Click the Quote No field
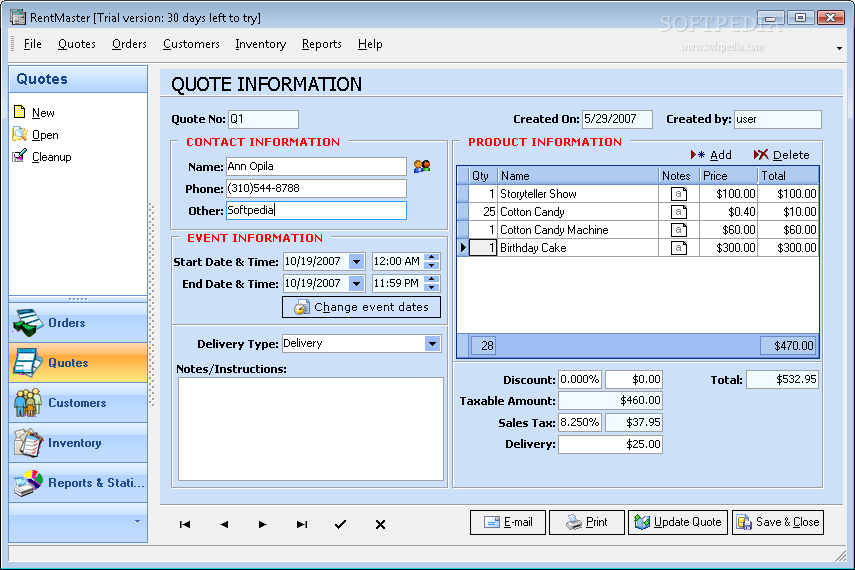Screen dimensions: 855x570 click(263, 119)
